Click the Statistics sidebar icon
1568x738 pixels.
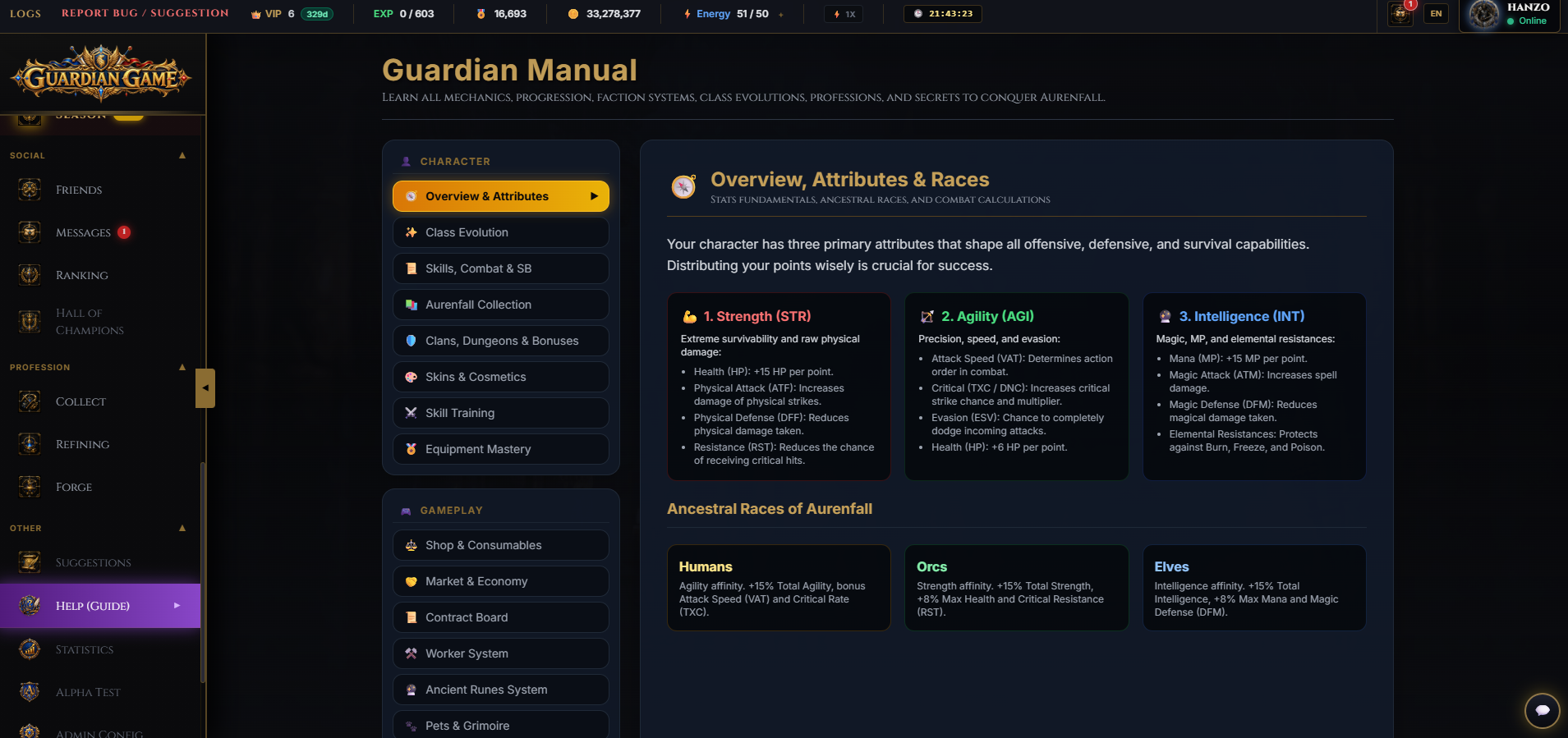click(30, 649)
